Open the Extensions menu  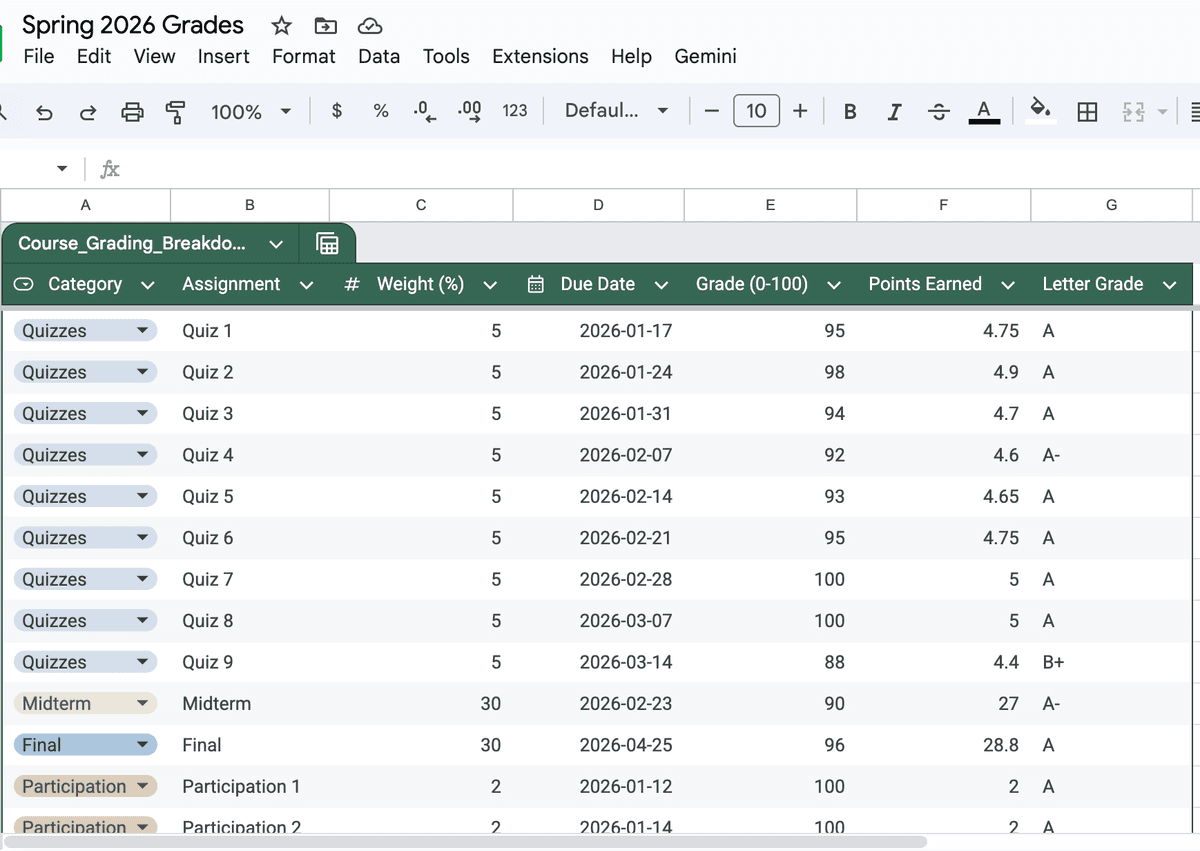(540, 56)
